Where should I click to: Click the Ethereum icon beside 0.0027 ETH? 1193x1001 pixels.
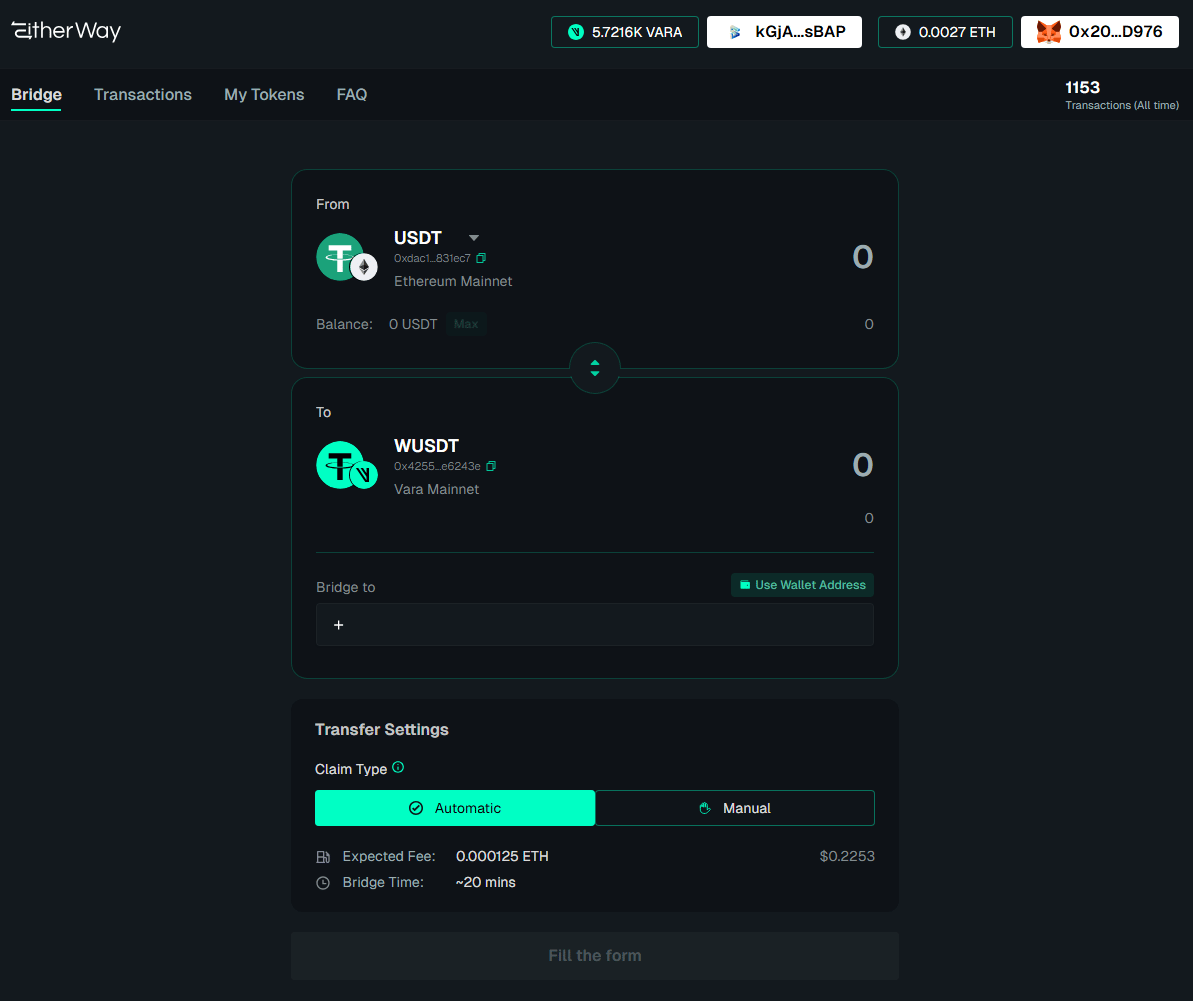click(x=902, y=32)
